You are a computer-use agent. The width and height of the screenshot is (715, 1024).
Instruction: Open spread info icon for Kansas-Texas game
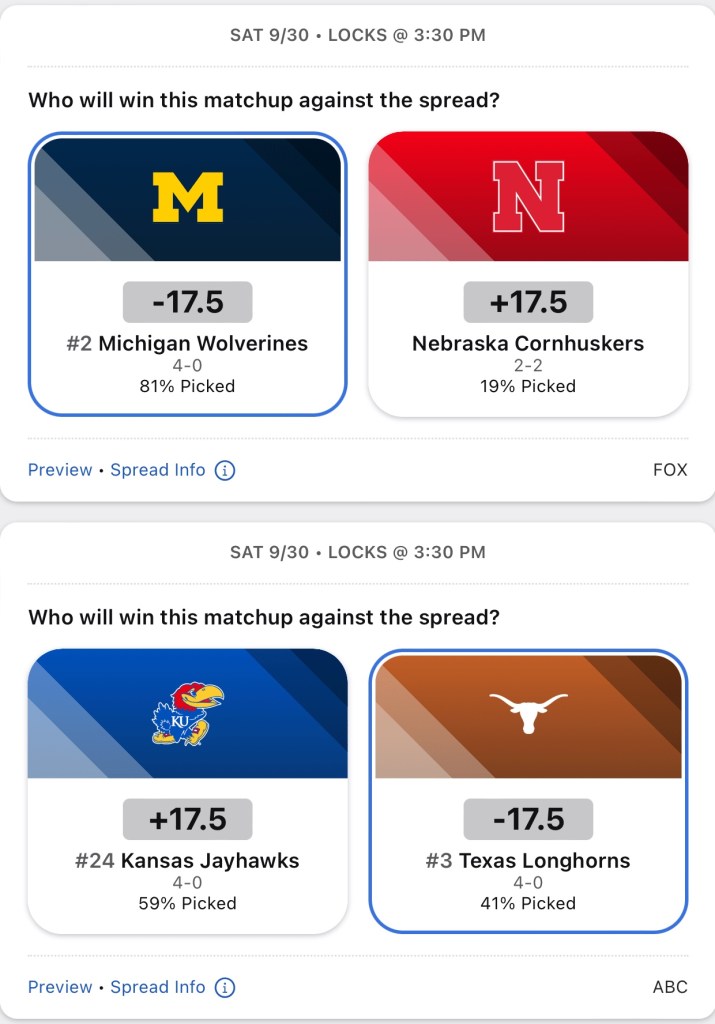point(225,987)
